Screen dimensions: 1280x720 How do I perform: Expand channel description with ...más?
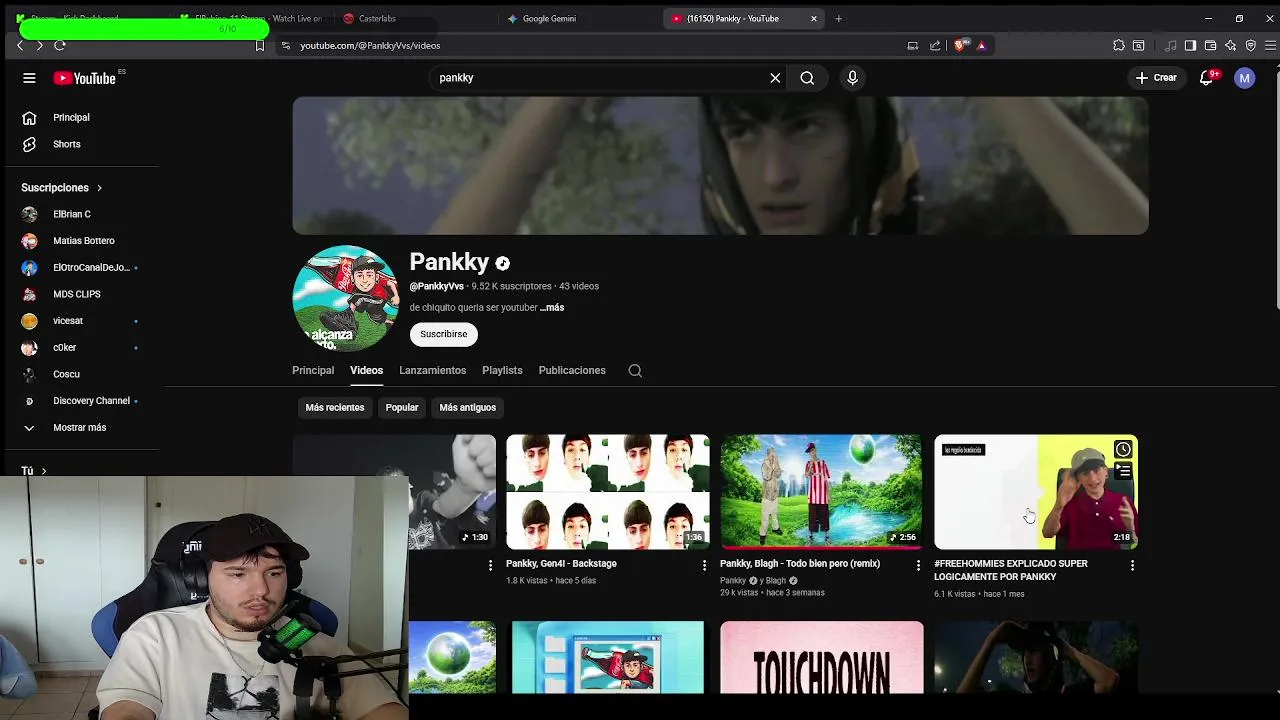(552, 307)
